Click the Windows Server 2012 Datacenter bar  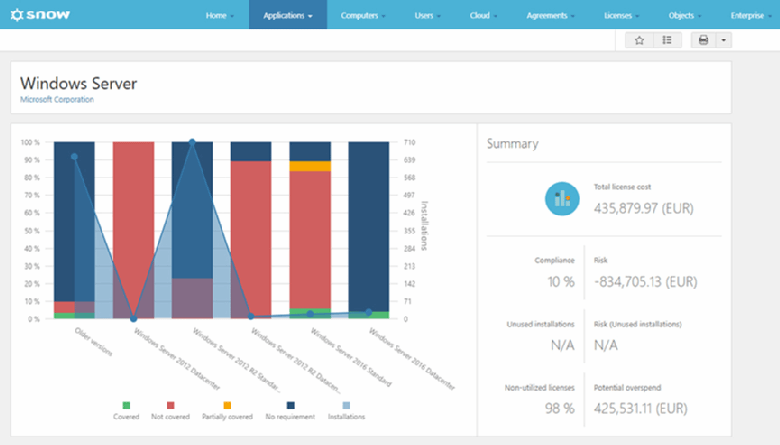[x=133, y=230]
